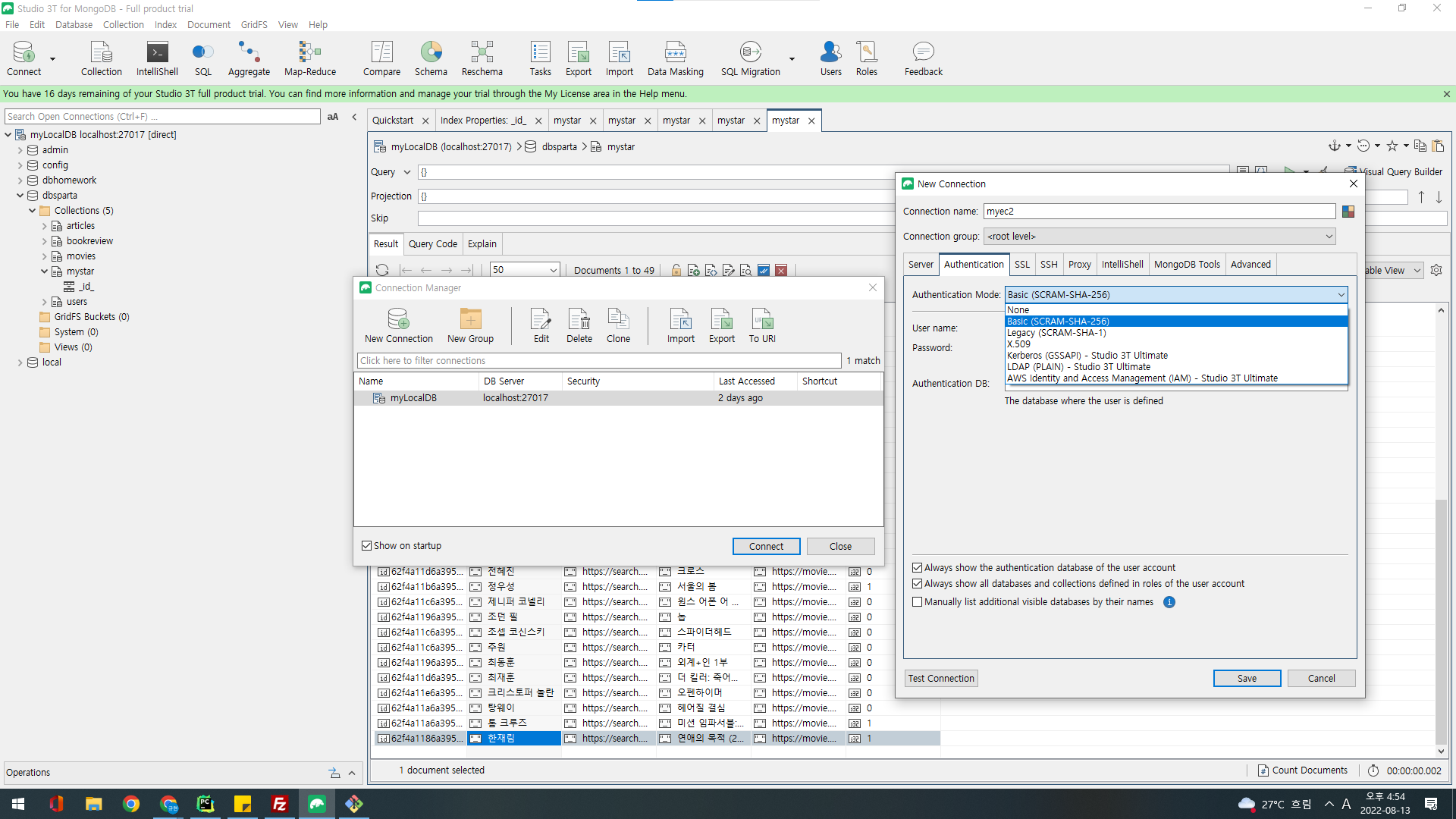Open Studio 3T in the taskbar

click(x=316, y=804)
